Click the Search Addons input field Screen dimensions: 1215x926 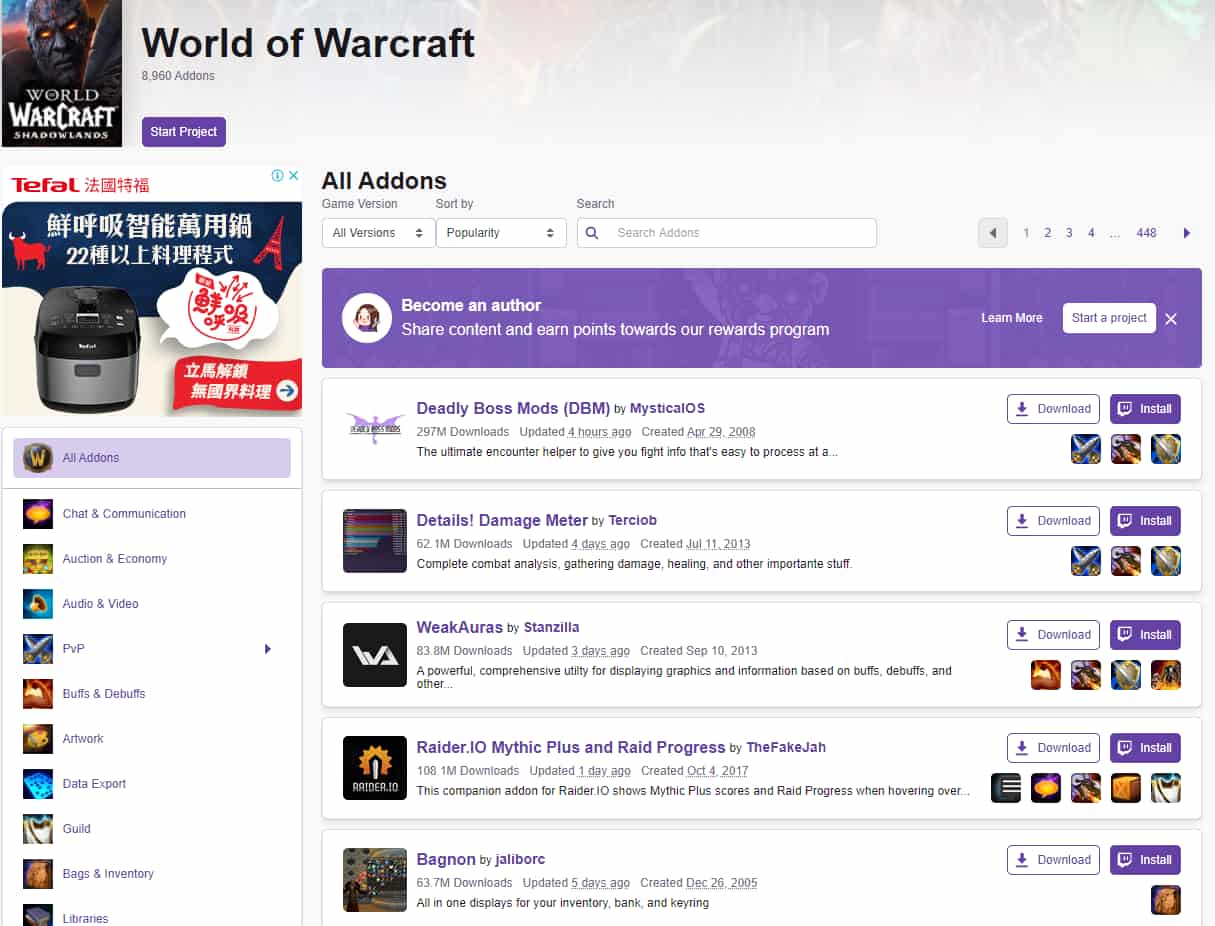pos(740,233)
